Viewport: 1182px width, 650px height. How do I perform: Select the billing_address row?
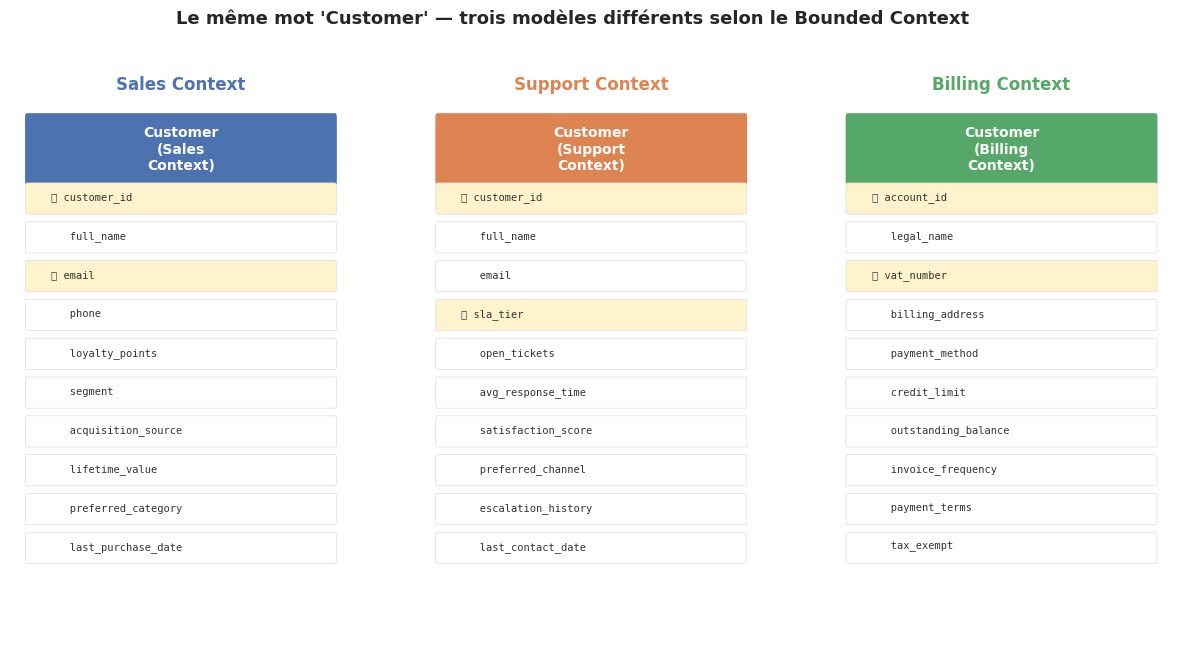(1001, 315)
